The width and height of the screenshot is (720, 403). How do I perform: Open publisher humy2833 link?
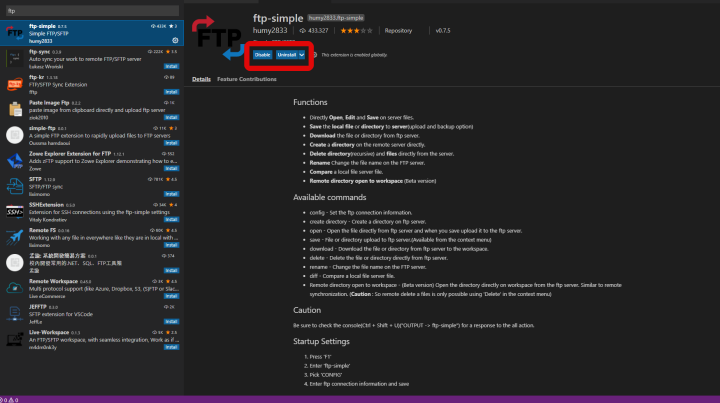point(270,31)
